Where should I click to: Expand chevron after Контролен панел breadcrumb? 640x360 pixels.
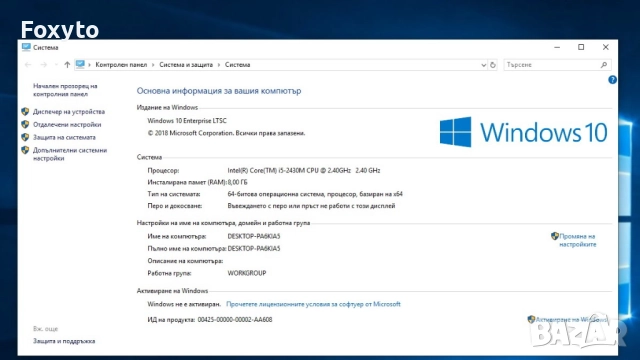(153, 65)
